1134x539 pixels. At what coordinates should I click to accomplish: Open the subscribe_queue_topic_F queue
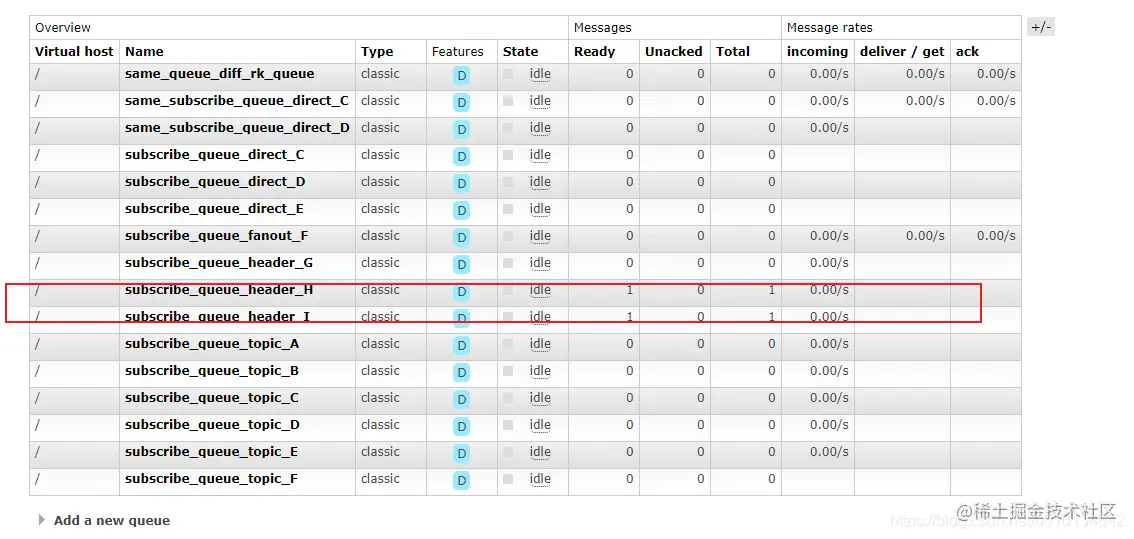[211, 478]
